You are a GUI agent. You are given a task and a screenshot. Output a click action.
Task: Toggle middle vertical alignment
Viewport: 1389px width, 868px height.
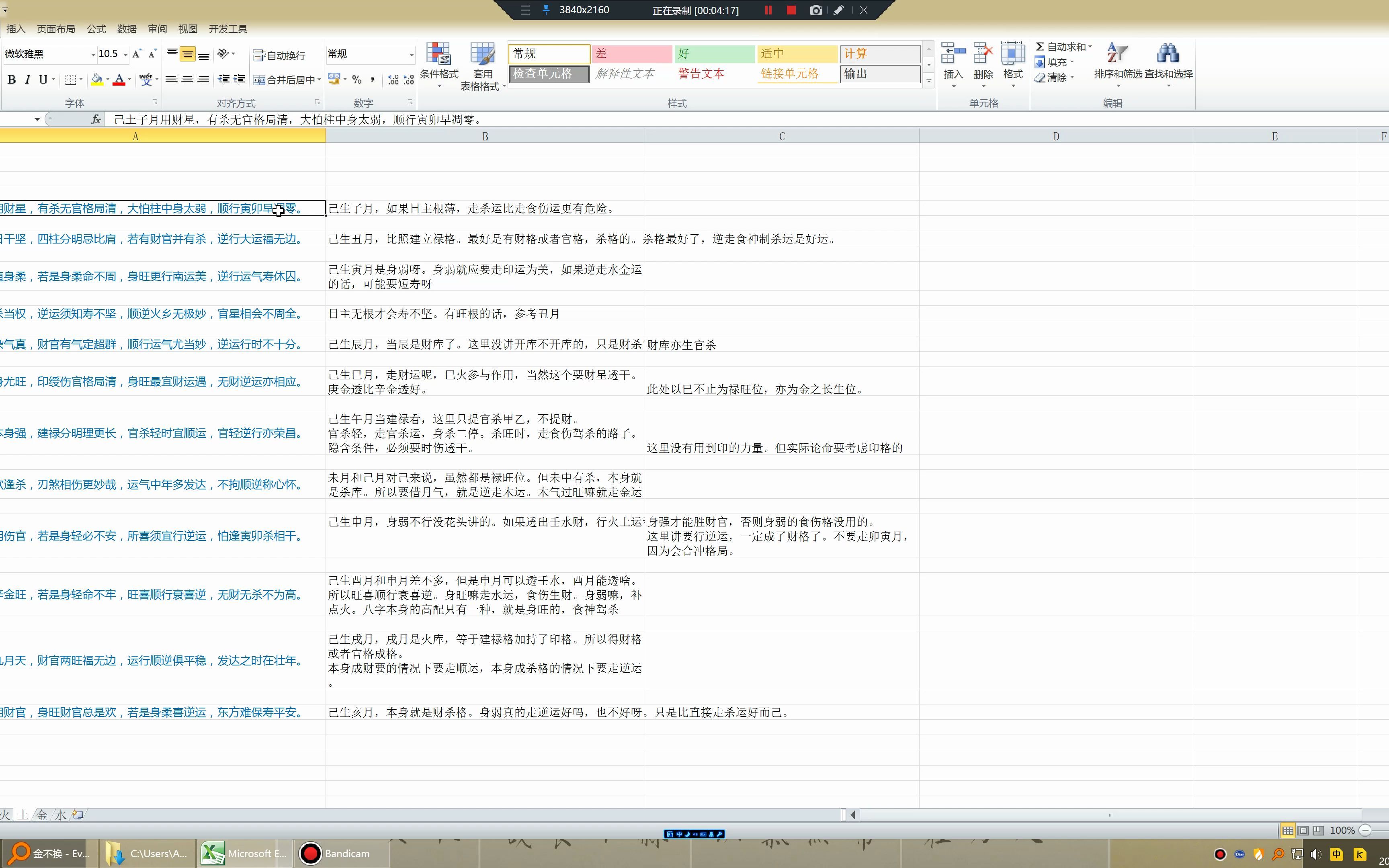pos(188,54)
